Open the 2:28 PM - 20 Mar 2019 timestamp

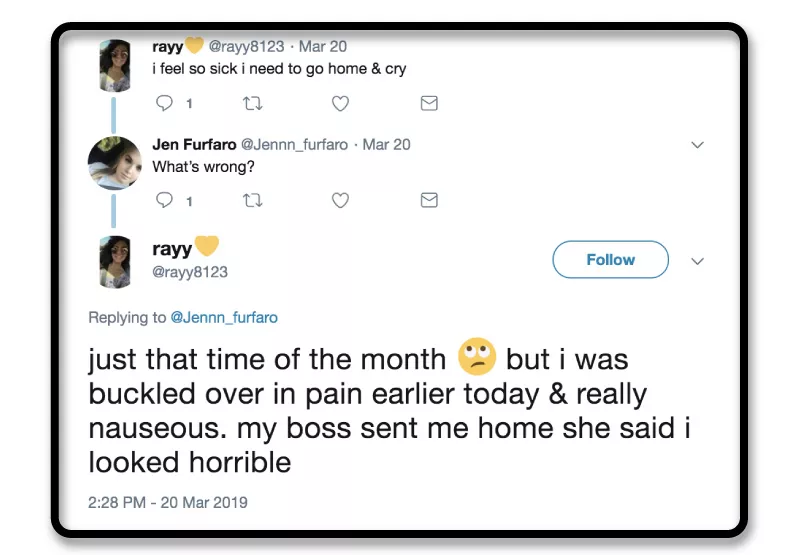click(x=168, y=502)
